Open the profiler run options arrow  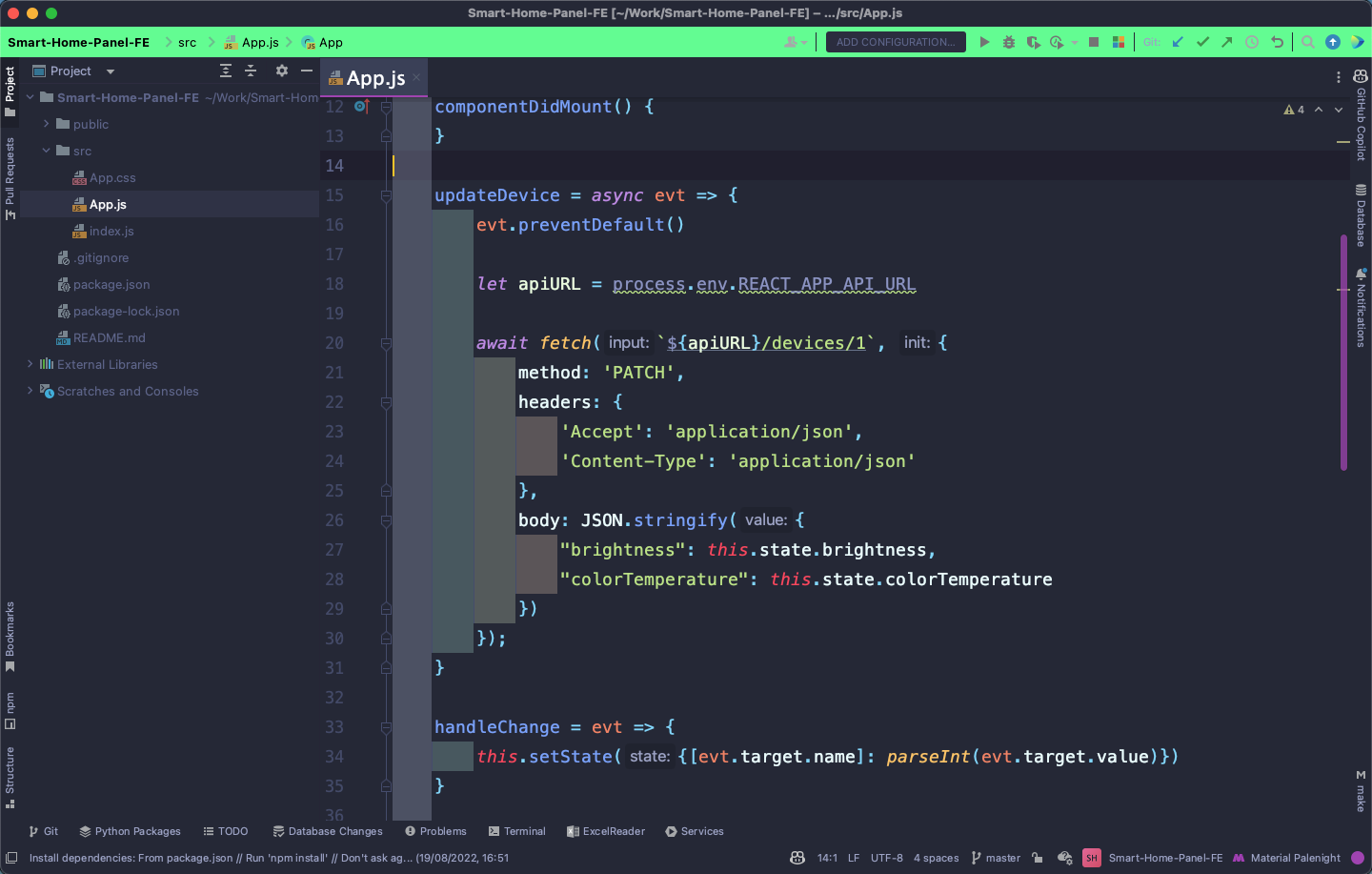pos(1074,42)
